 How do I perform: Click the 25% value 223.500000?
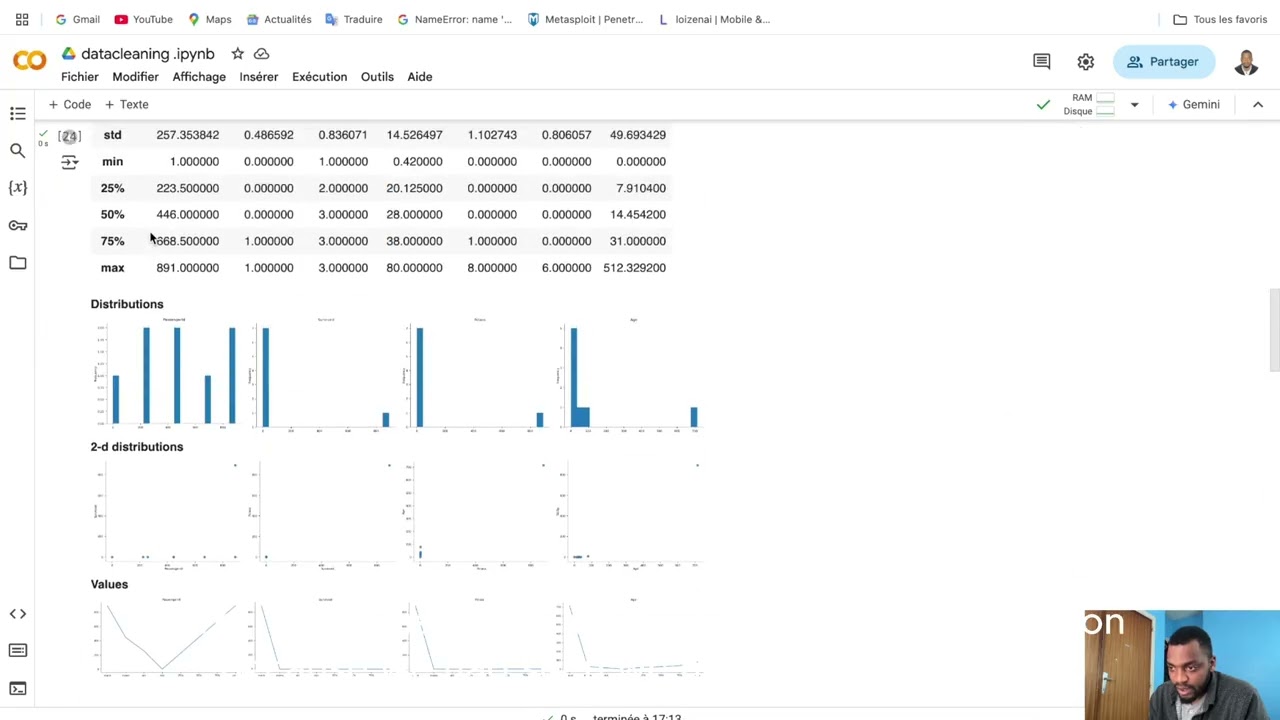pyautogui.click(x=187, y=188)
